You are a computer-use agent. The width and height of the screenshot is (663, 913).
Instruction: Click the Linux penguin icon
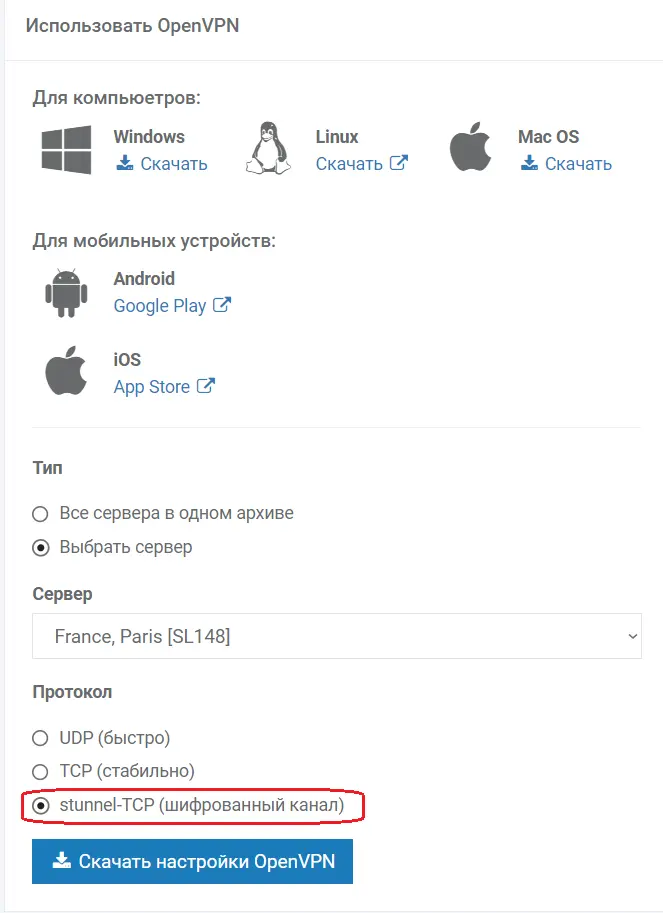point(268,148)
